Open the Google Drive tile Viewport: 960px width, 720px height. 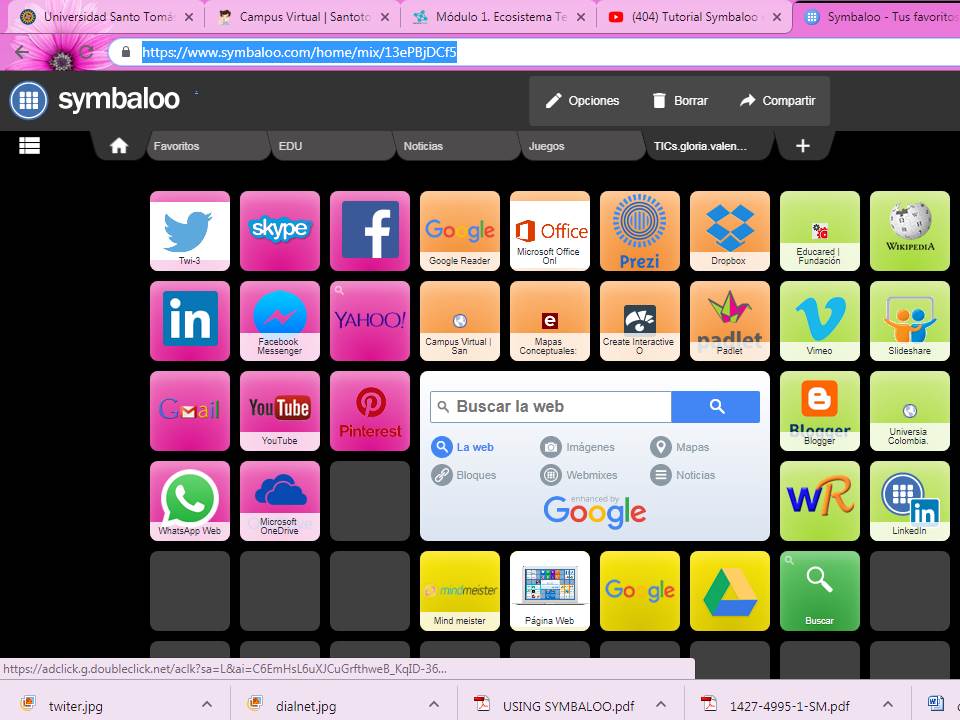[x=730, y=591]
